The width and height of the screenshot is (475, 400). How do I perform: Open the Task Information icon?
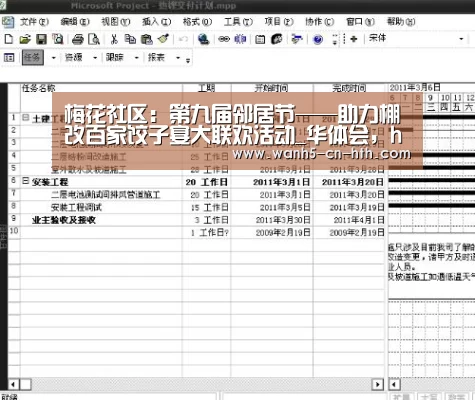pos(260,39)
